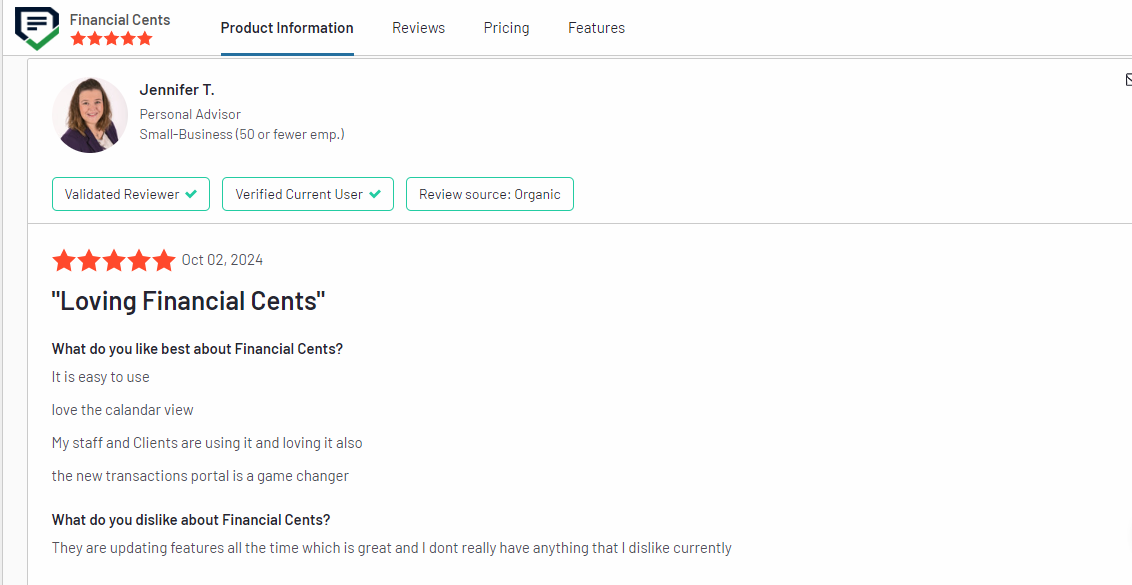
Task: Click the Review source: Organic badge
Action: (x=489, y=194)
